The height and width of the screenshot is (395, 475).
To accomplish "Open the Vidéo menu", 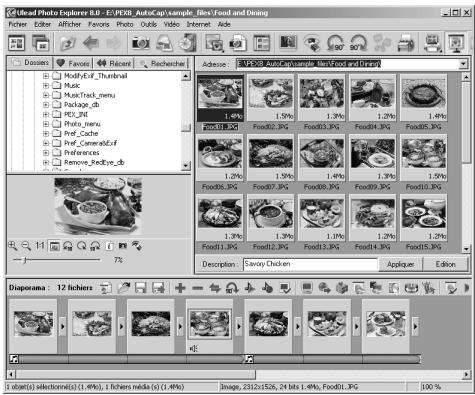I will (x=172, y=24).
